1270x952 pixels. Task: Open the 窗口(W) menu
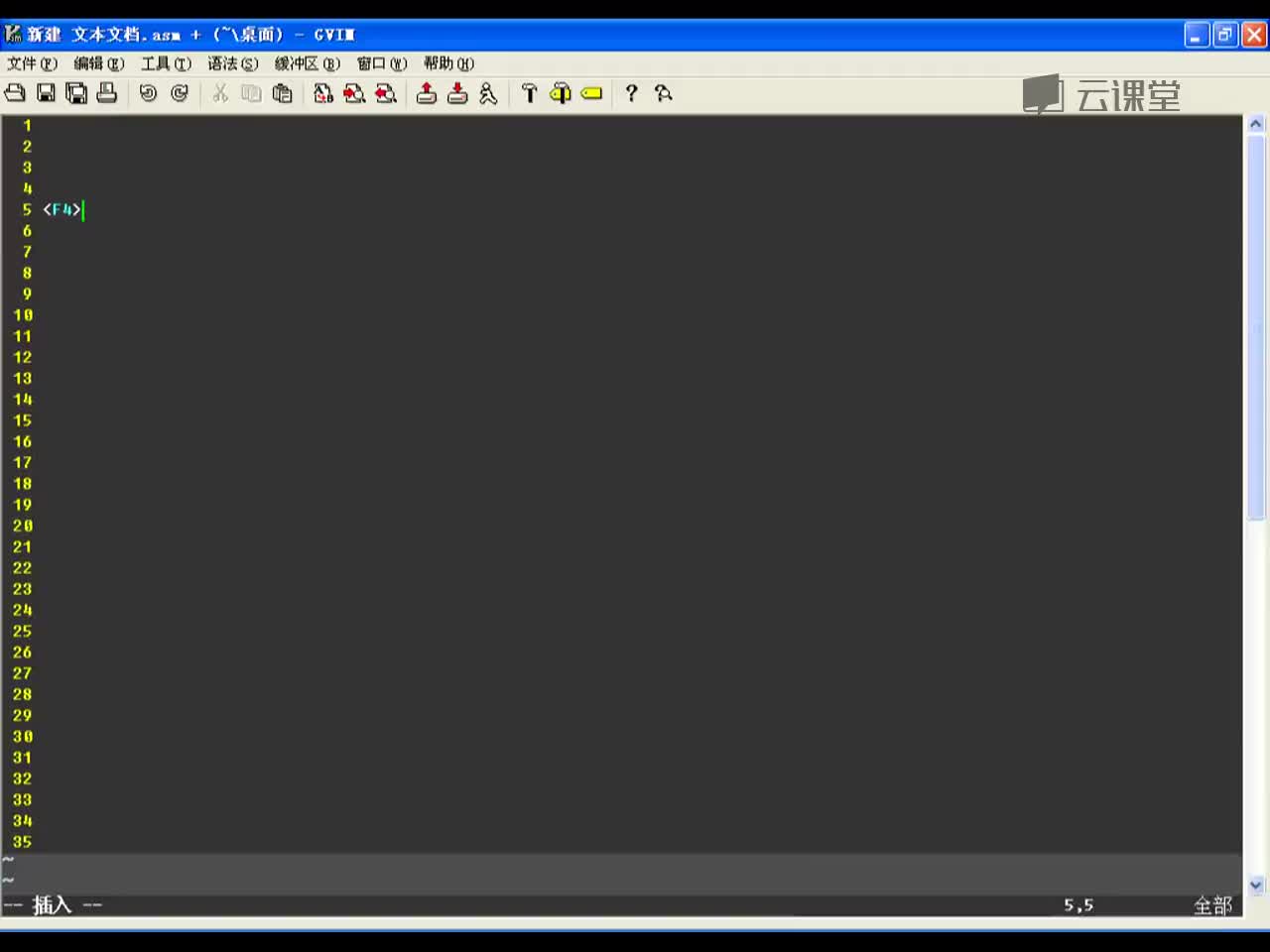coord(382,63)
